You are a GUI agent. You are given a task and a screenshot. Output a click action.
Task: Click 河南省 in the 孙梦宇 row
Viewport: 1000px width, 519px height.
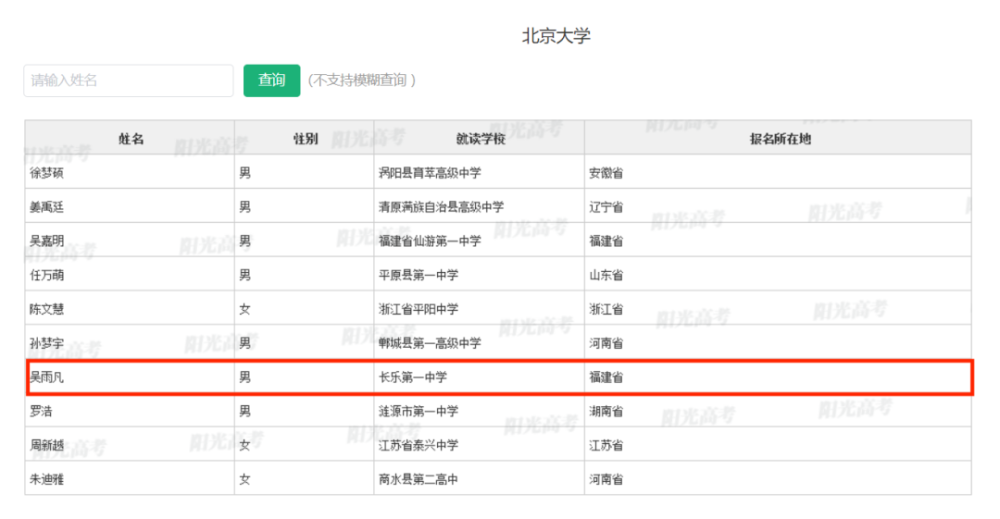606,343
